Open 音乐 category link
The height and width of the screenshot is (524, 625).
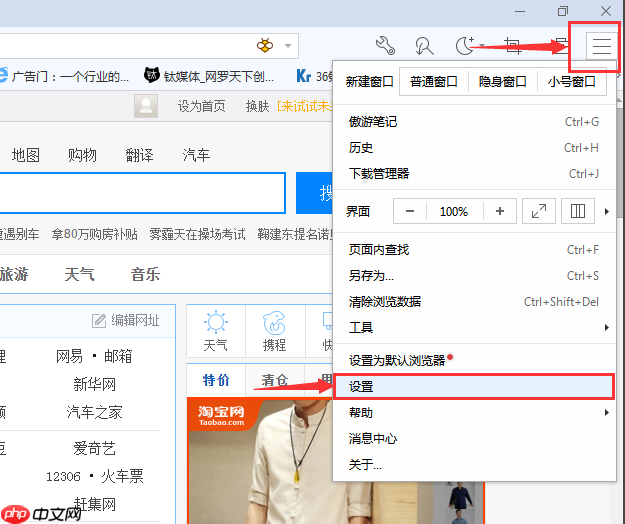tap(145, 275)
